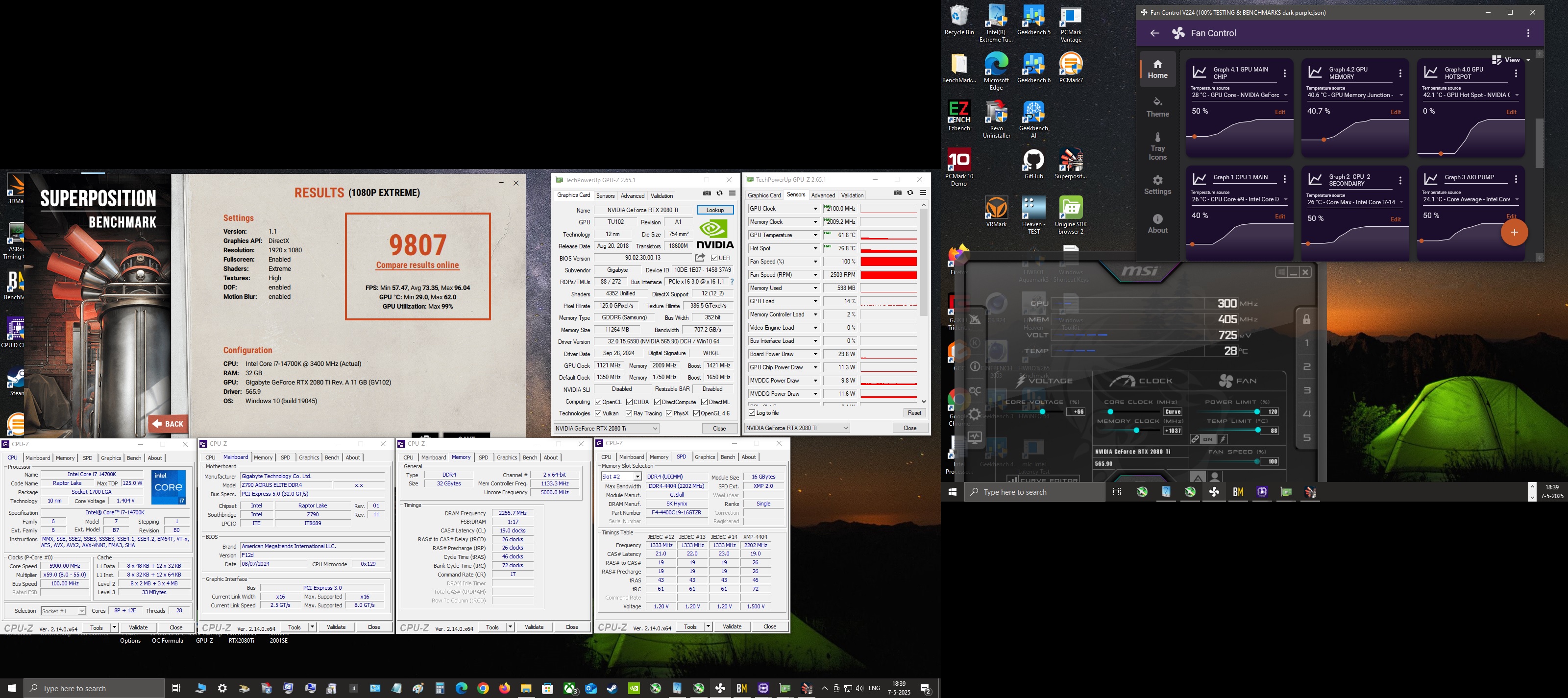This screenshot has height=698, width=1568.
Task: Go back in Fan Control
Action: coord(1155,33)
